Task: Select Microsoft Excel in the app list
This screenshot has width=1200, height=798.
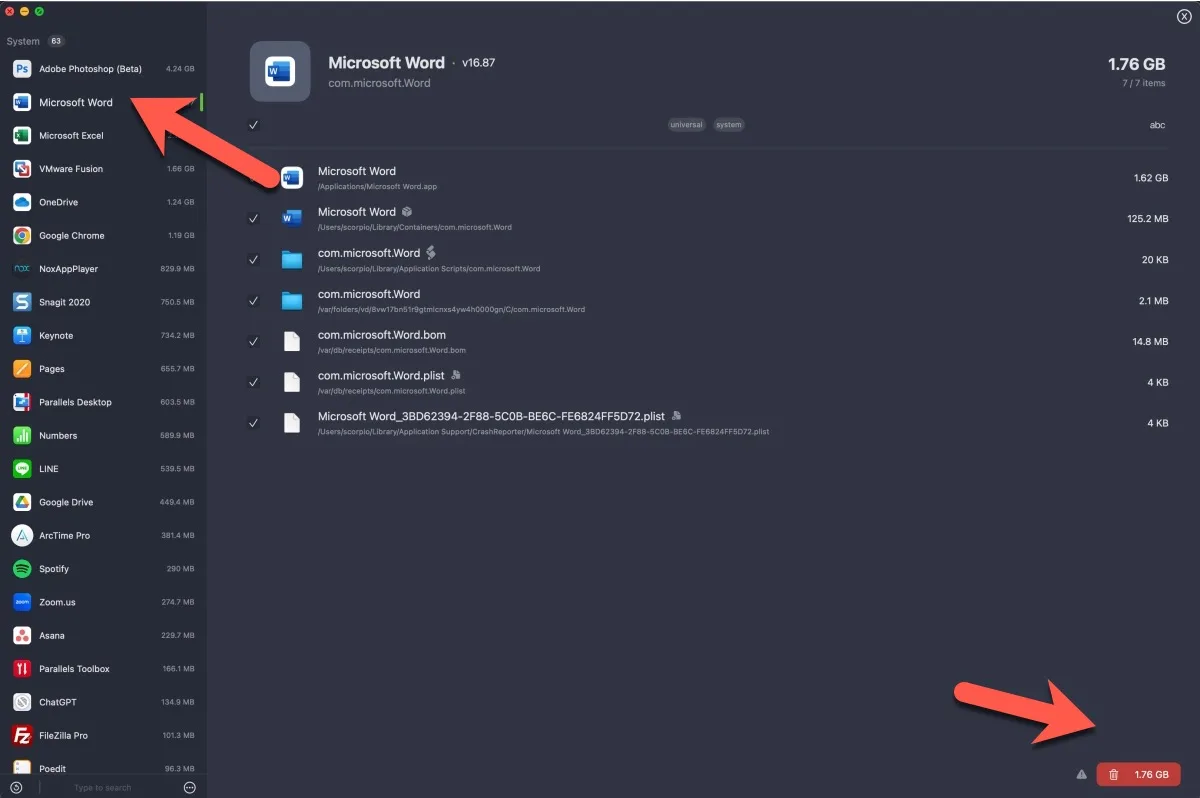Action: (103, 136)
